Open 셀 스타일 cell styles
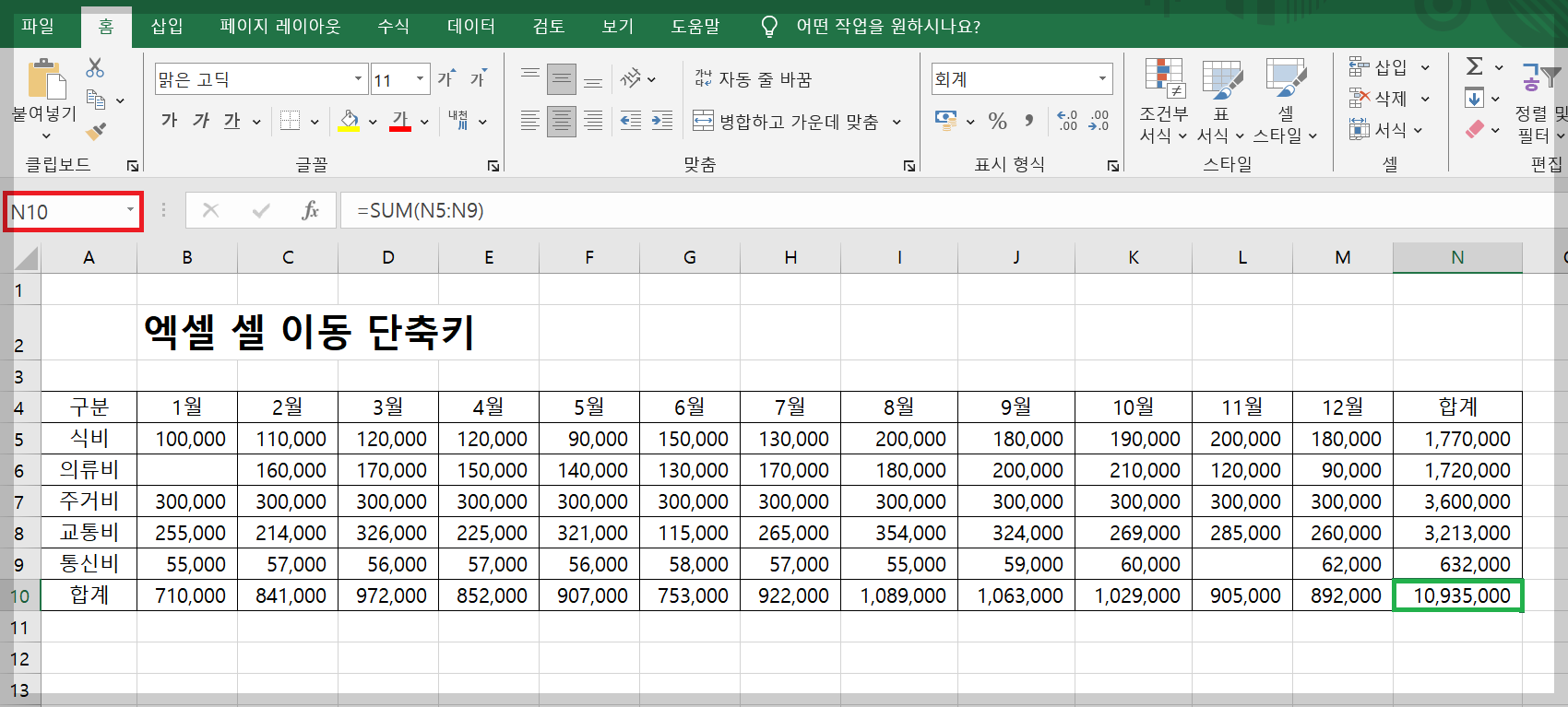 pos(1286,101)
